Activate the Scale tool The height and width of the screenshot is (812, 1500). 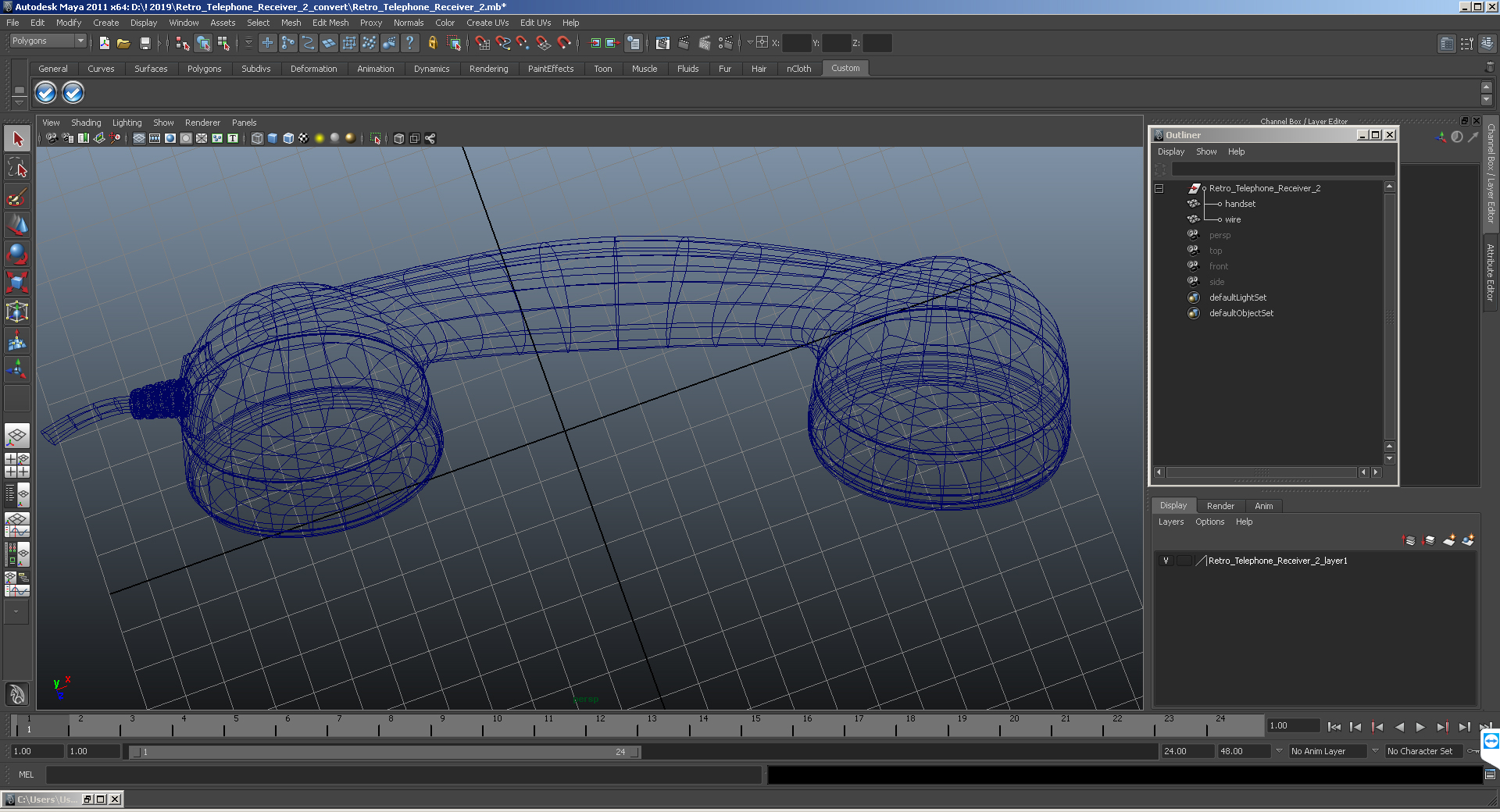coord(17,282)
